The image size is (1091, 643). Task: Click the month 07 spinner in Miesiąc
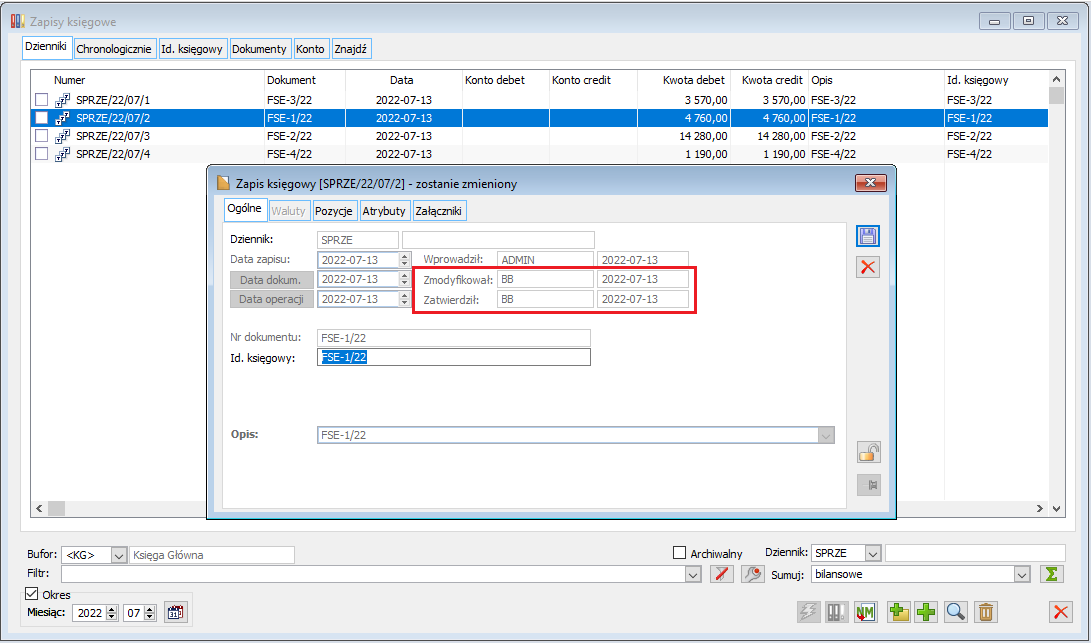click(x=150, y=613)
